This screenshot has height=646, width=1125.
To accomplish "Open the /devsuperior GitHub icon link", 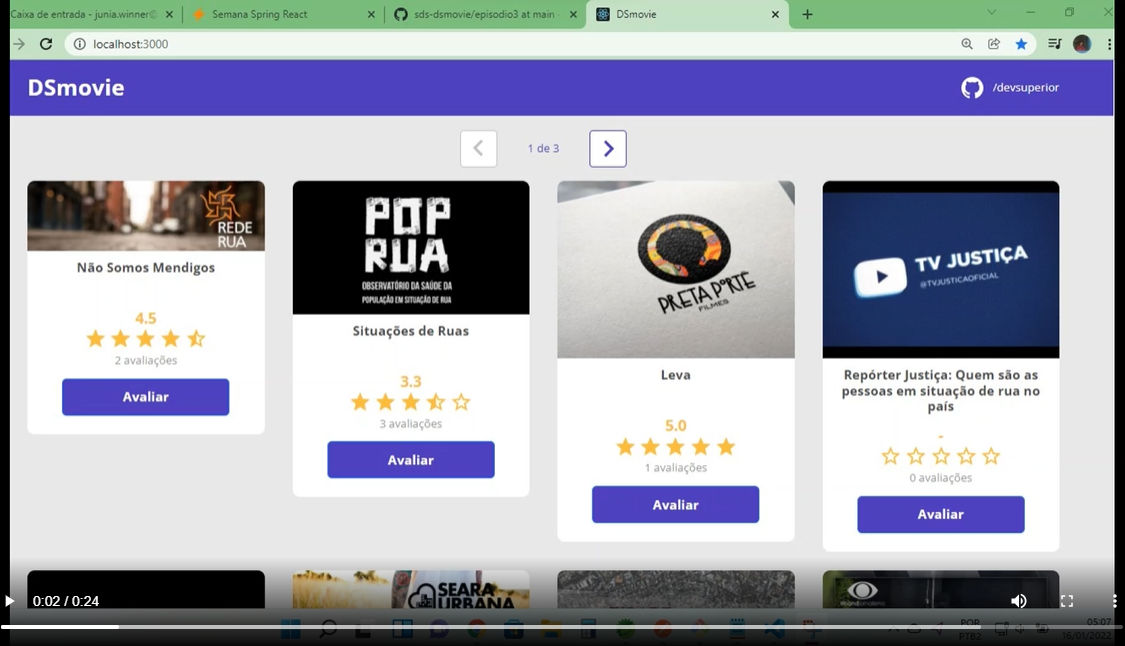I will pyautogui.click(x=972, y=88).
